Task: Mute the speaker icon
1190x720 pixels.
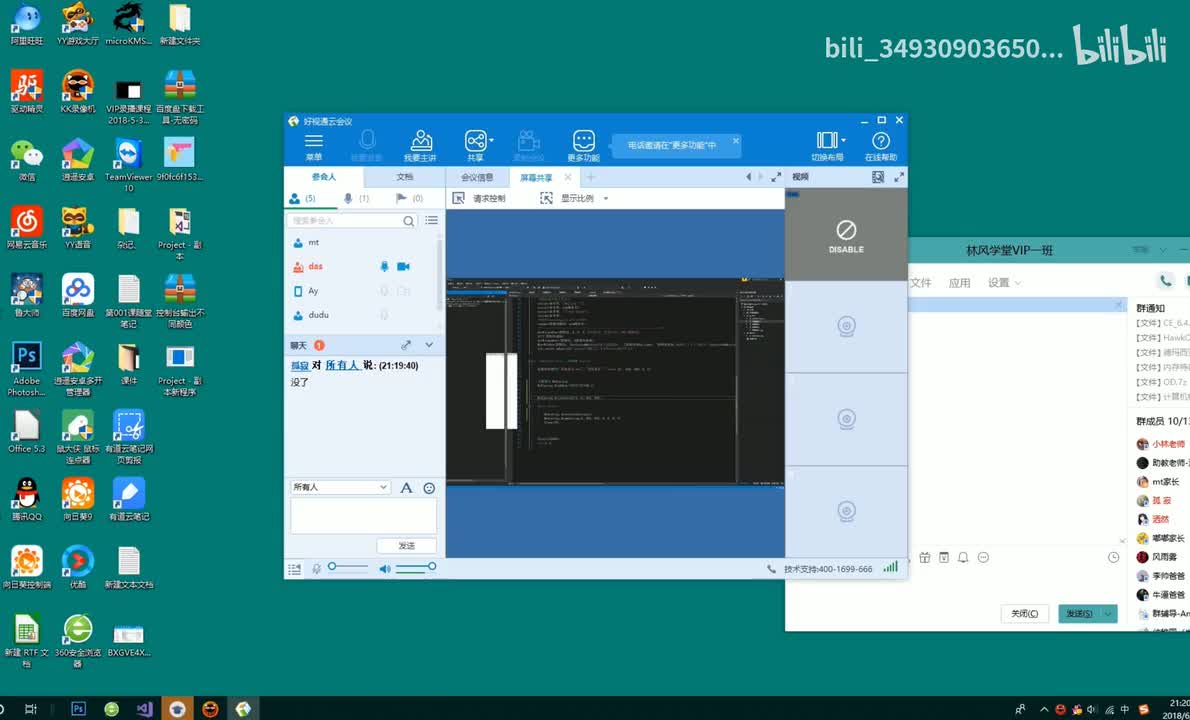Action: click(x=385, y=568)
